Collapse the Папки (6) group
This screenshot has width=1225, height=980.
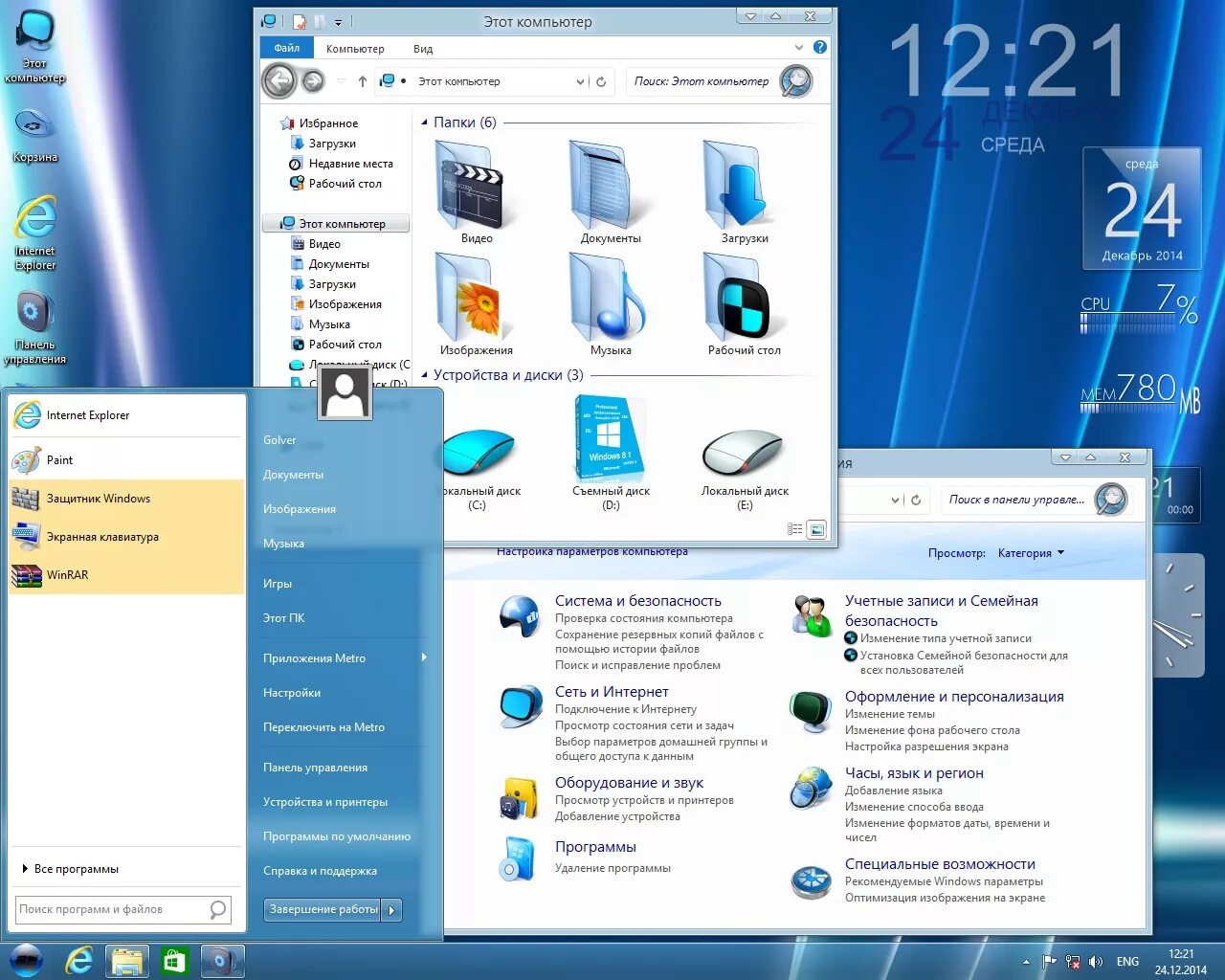click(425, 122)
